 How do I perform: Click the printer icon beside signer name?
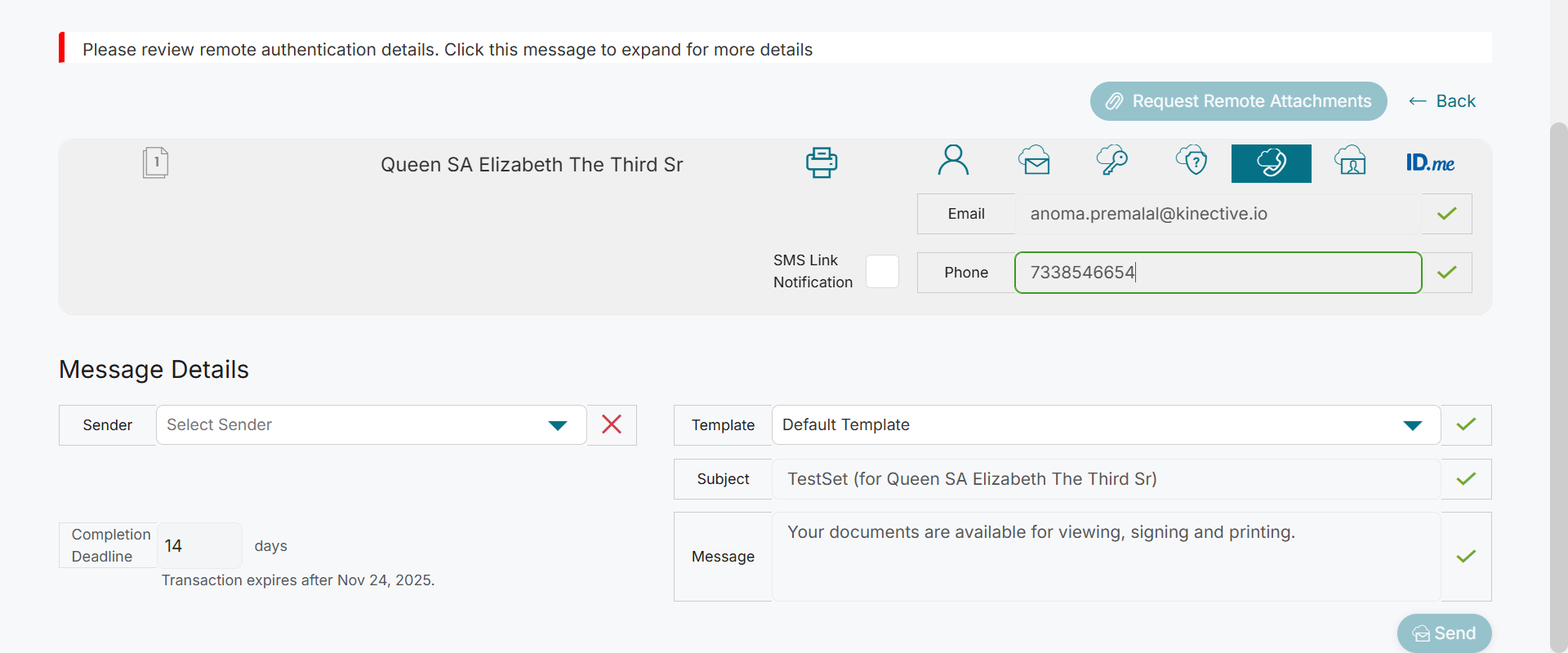822,162
